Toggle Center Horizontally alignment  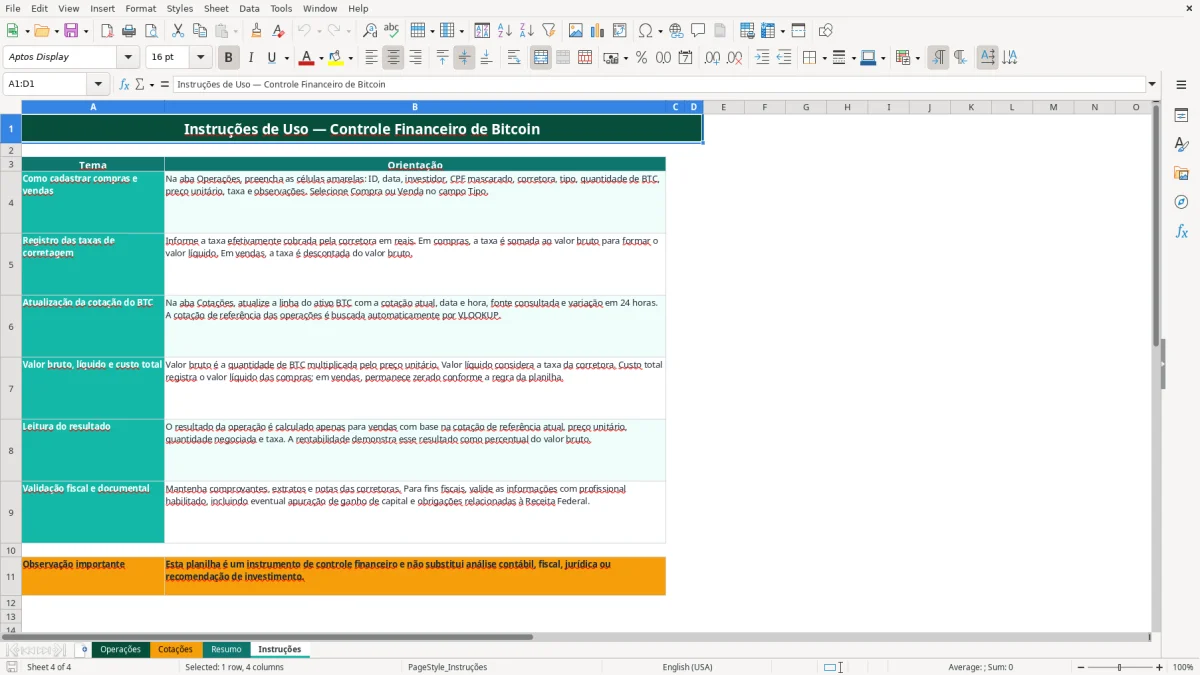click(393, 58)
